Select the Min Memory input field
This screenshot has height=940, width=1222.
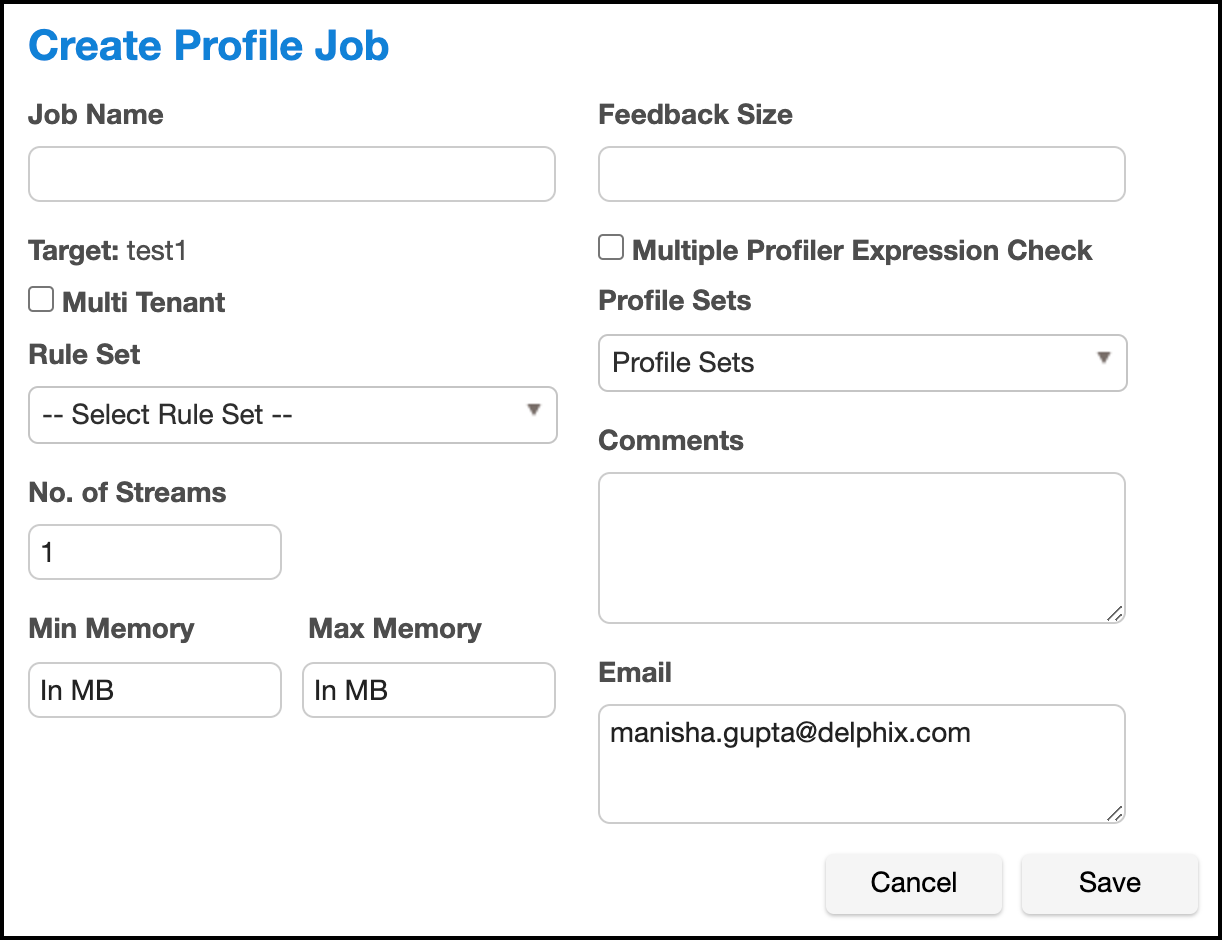coord(155,690)
